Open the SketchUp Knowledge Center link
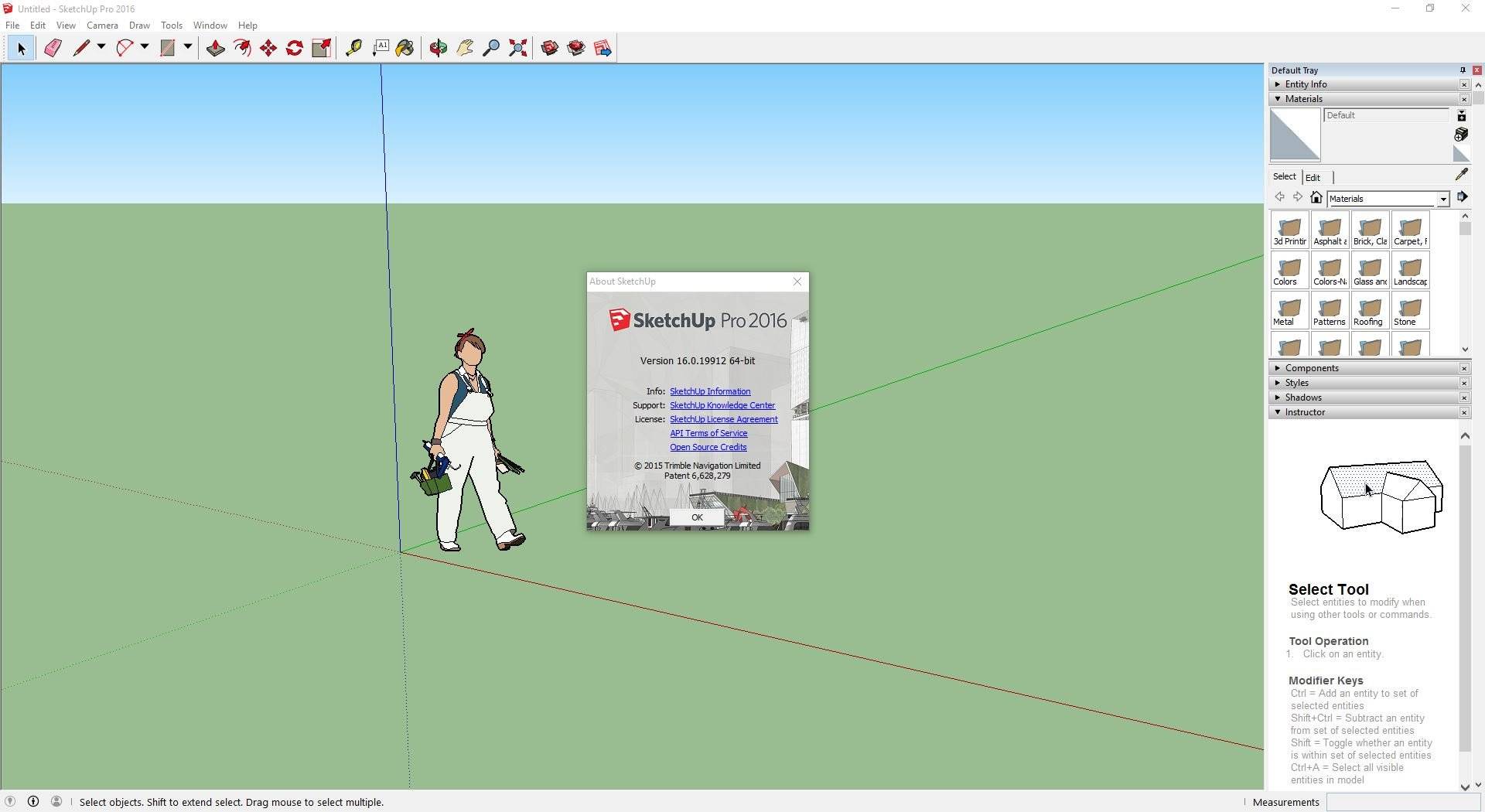Viewport: 1485px width, 812px height. [722, 405]
